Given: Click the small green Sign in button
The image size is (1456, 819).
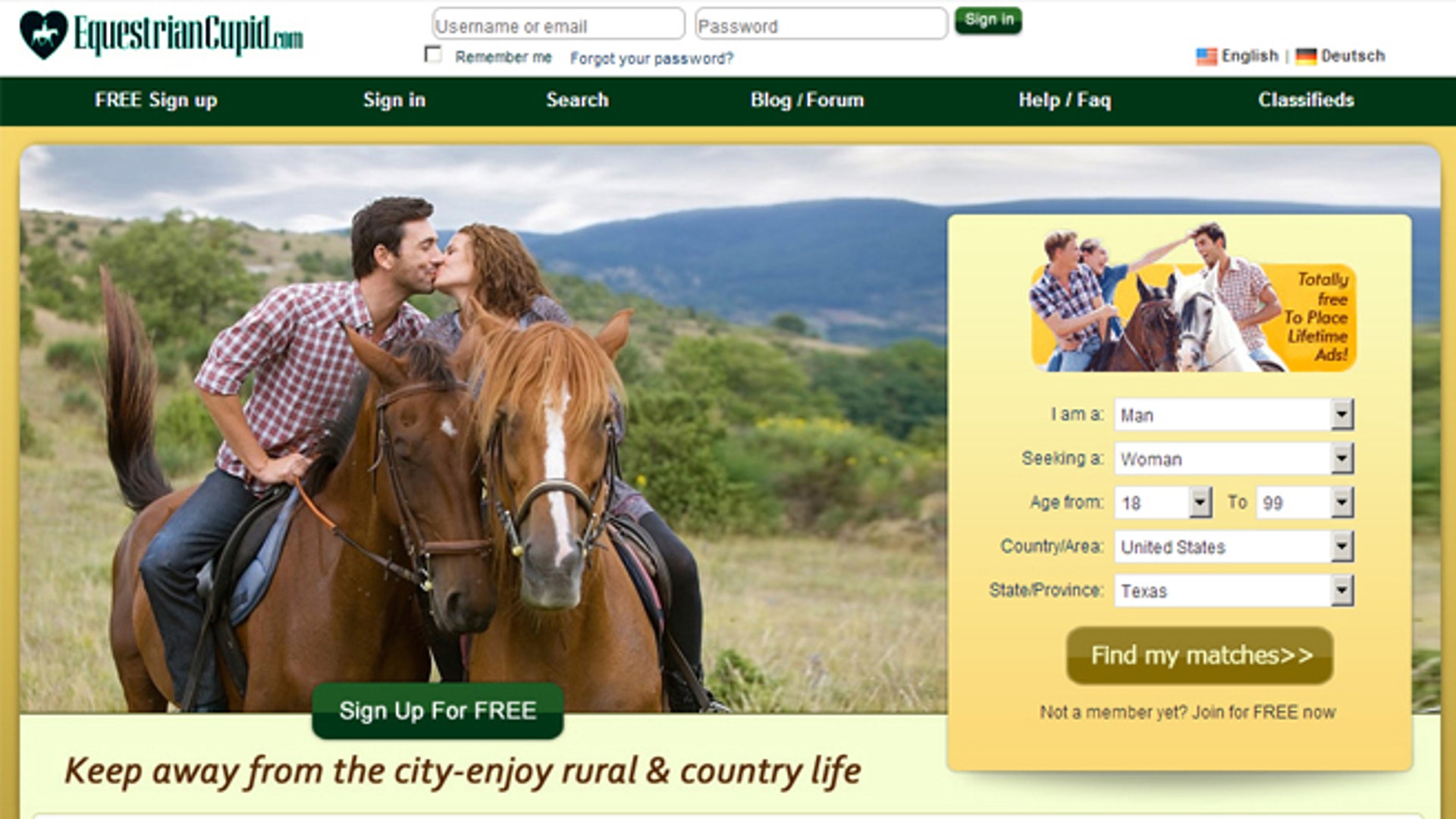Looking at the screenshot, I should tap(988, 20).
